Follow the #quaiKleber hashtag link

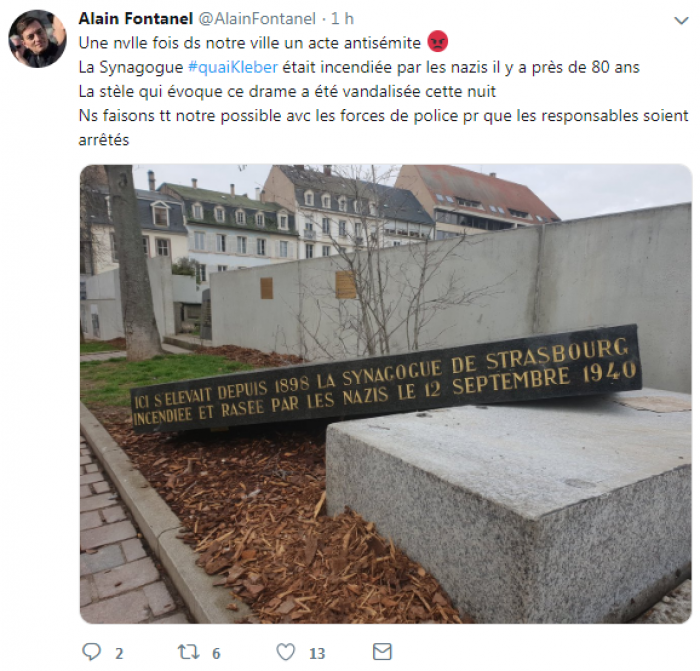tap(233, 67)
